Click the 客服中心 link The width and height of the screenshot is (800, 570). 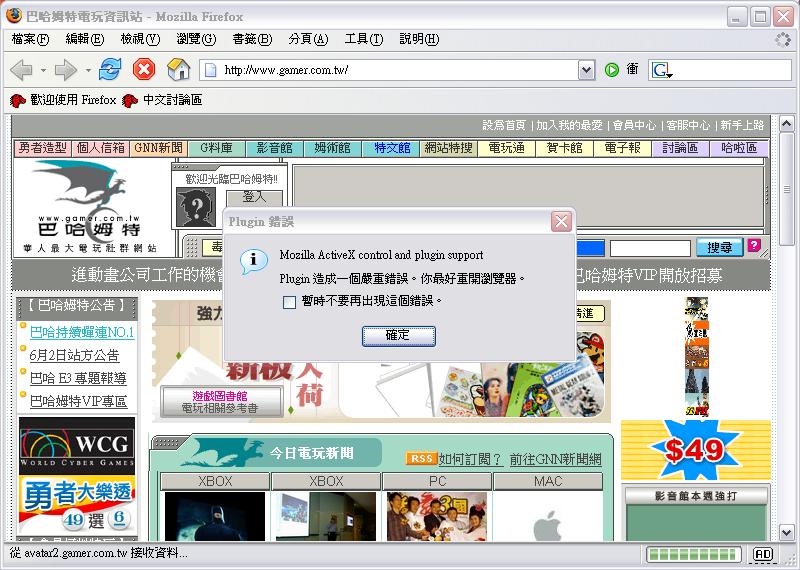(688, 126)
